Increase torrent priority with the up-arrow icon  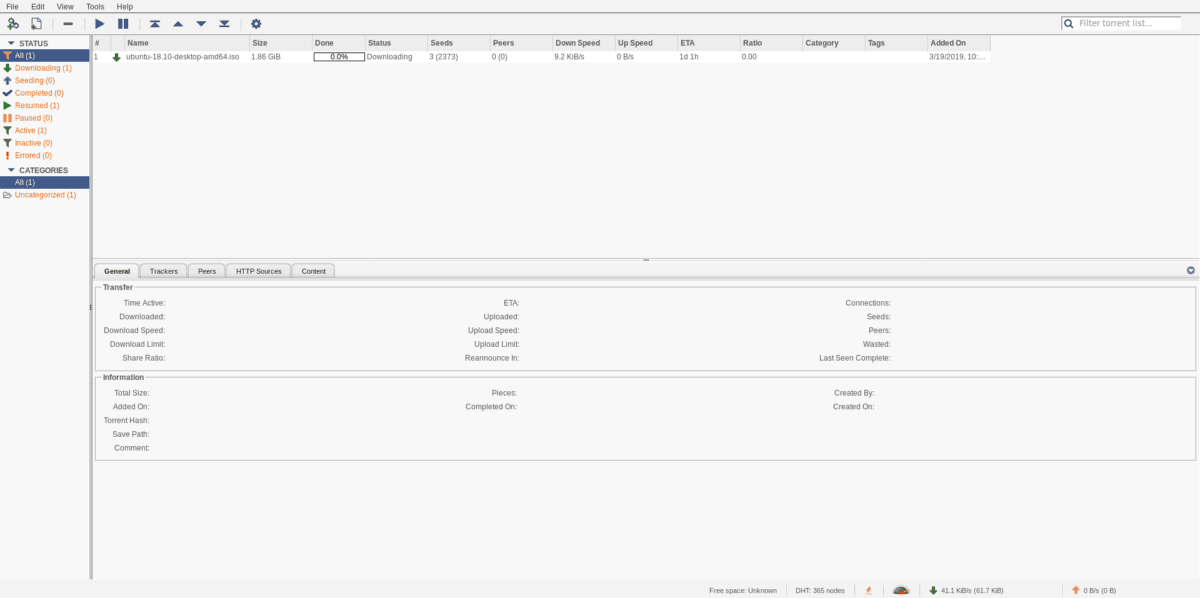tap(178, 23)
